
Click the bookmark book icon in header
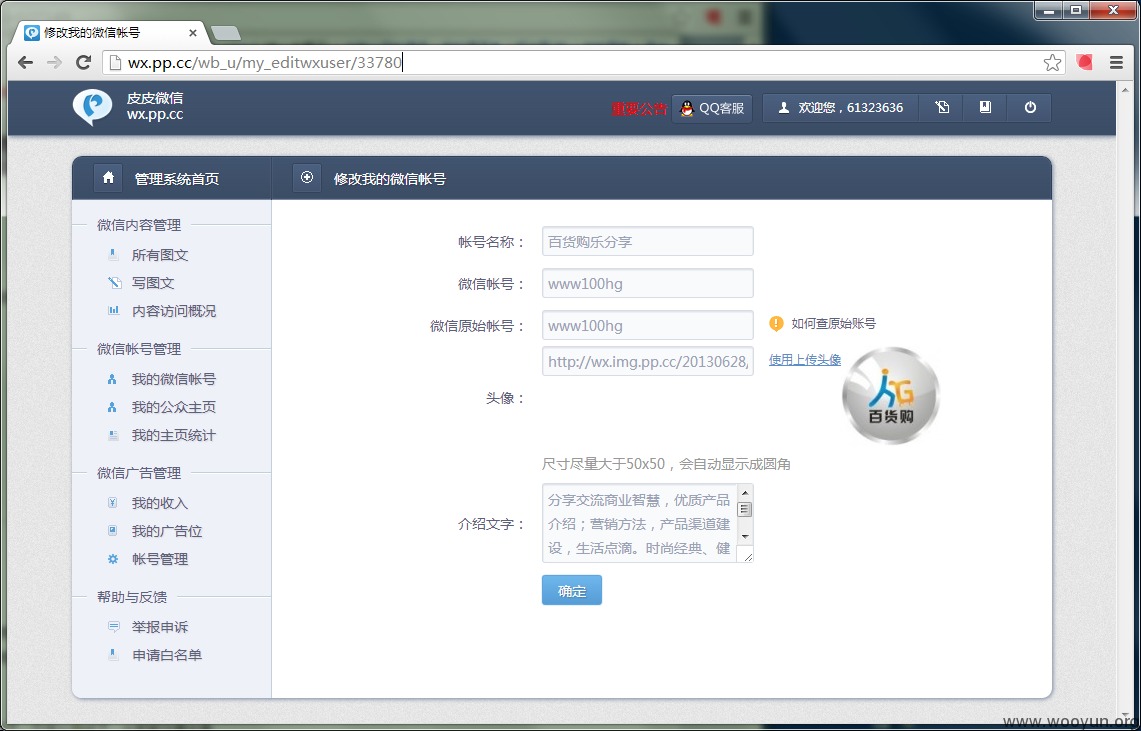[985, 108]
